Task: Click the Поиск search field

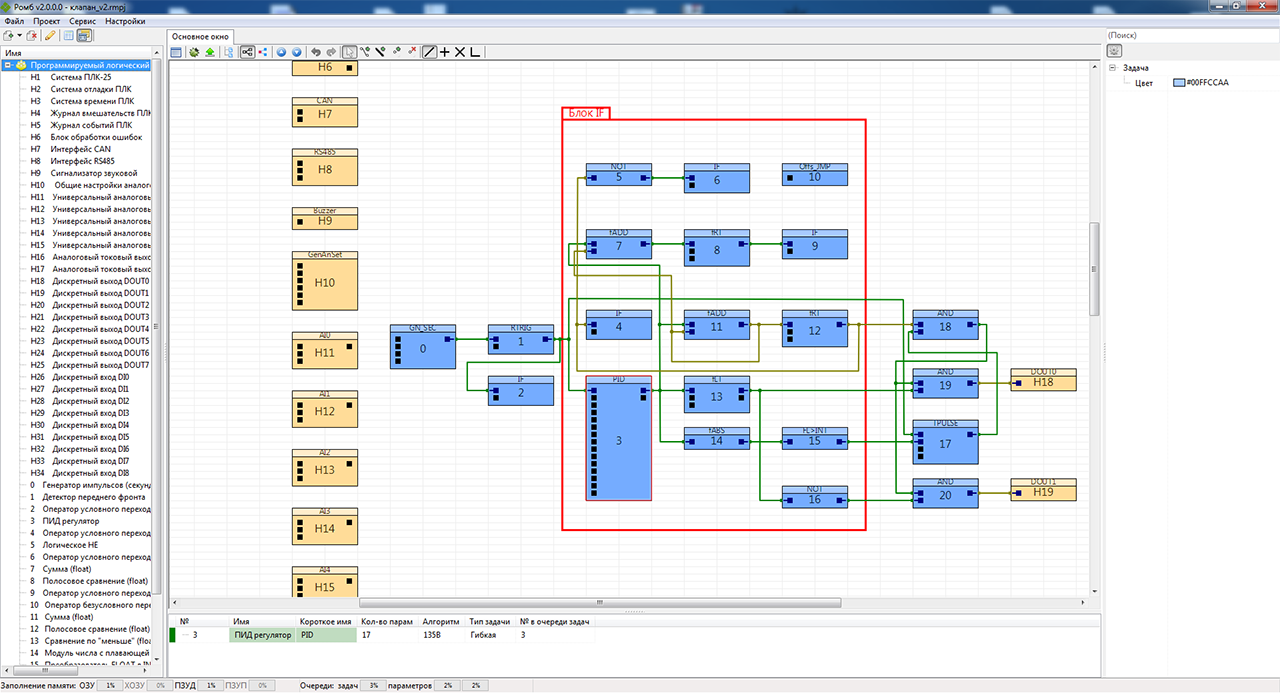Action: point(1190,36)
